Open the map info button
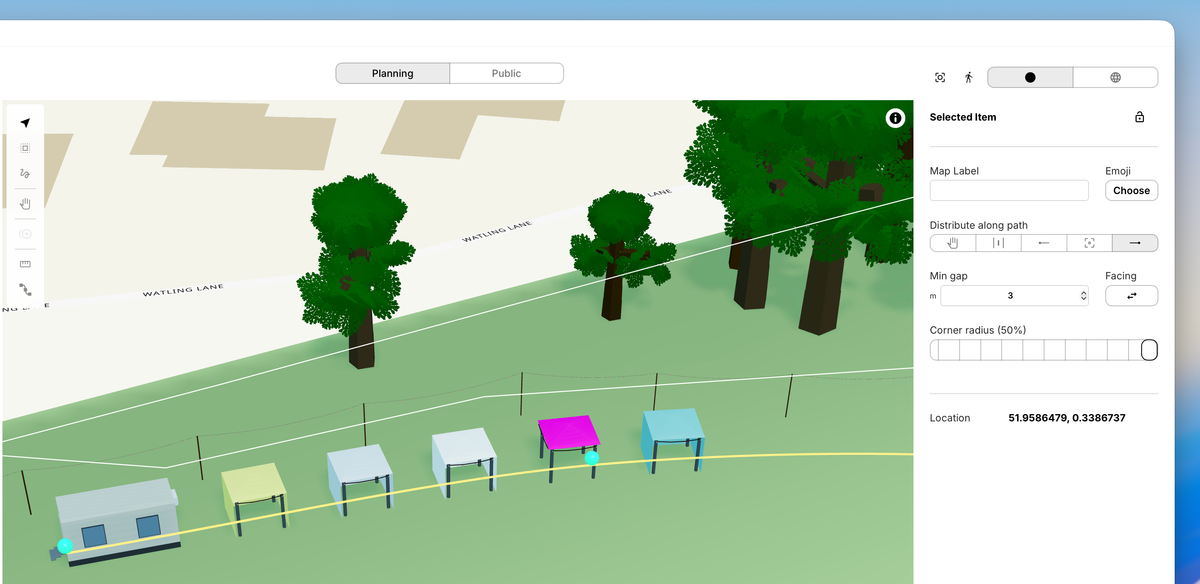 click(895, 118)
